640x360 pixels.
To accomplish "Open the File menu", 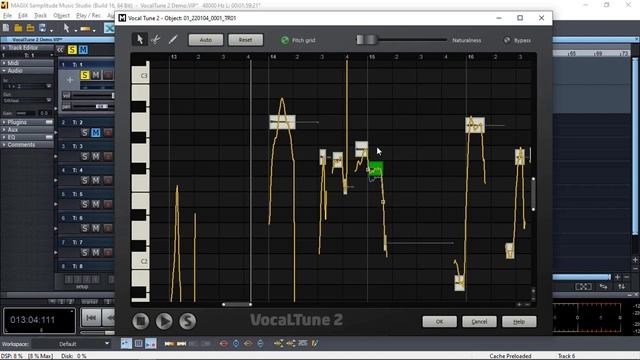I will pyautogui.click(x=7, y=16).
